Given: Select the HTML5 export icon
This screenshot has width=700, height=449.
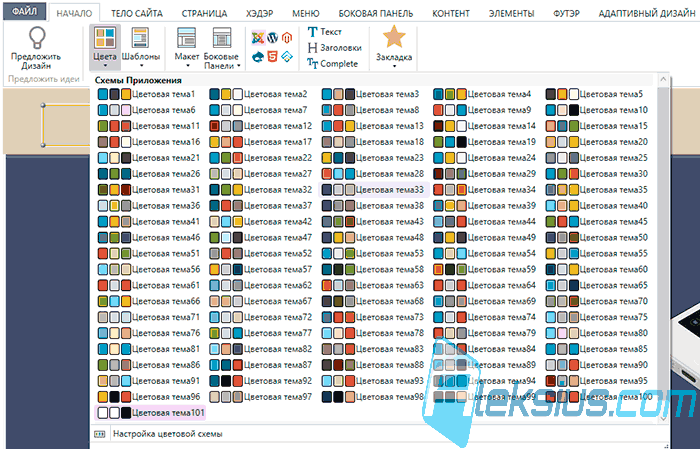Looking at the screenshot, I should coord(272,57).
